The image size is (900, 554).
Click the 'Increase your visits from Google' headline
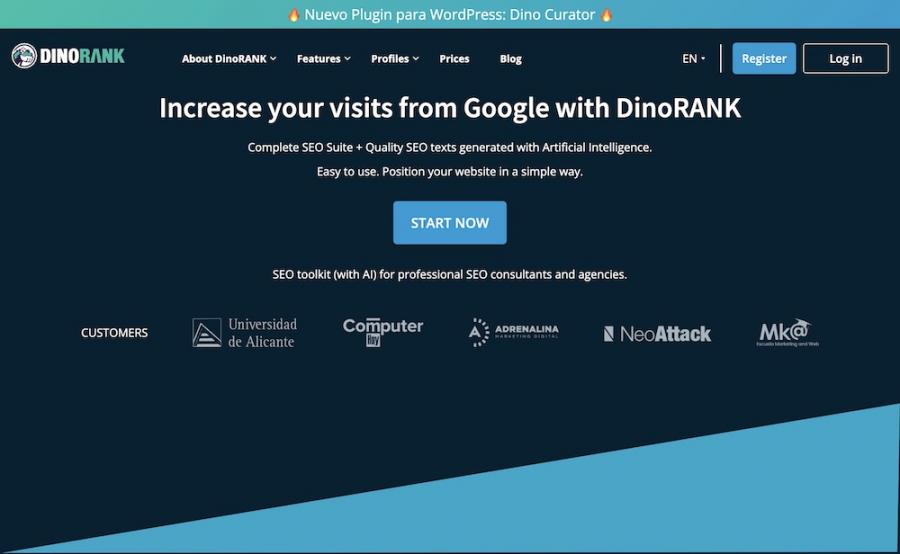pyautogui.click(x=450, y=108)
